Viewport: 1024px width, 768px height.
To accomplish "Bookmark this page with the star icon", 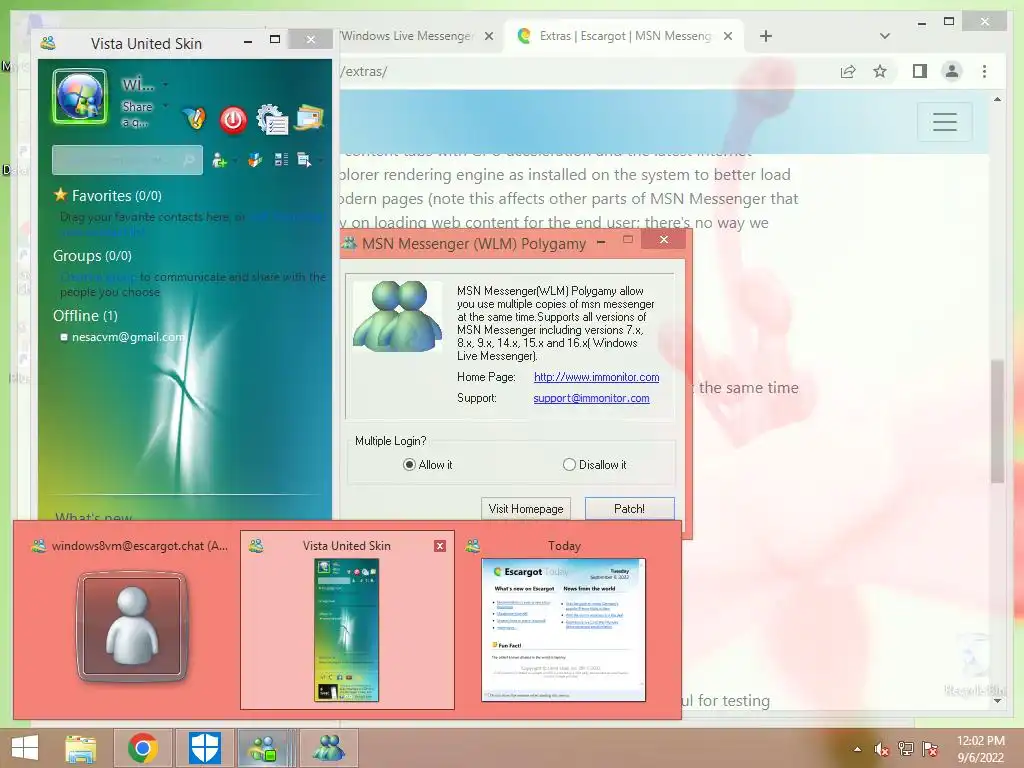I will click(x=880, y=71).
